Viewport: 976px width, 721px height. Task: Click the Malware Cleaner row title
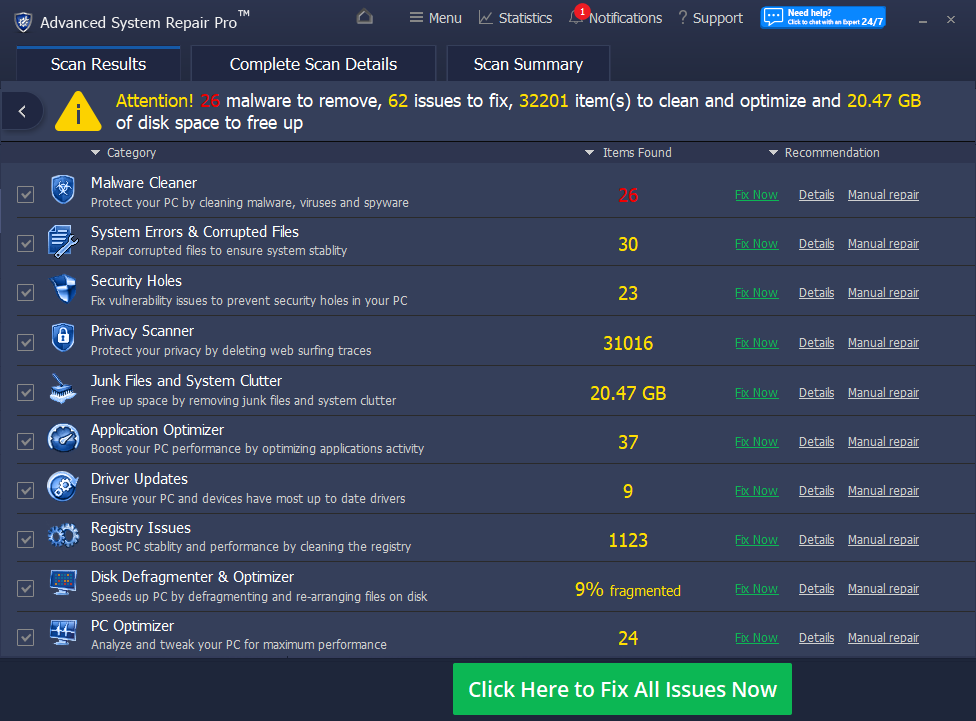pos(144,182)
